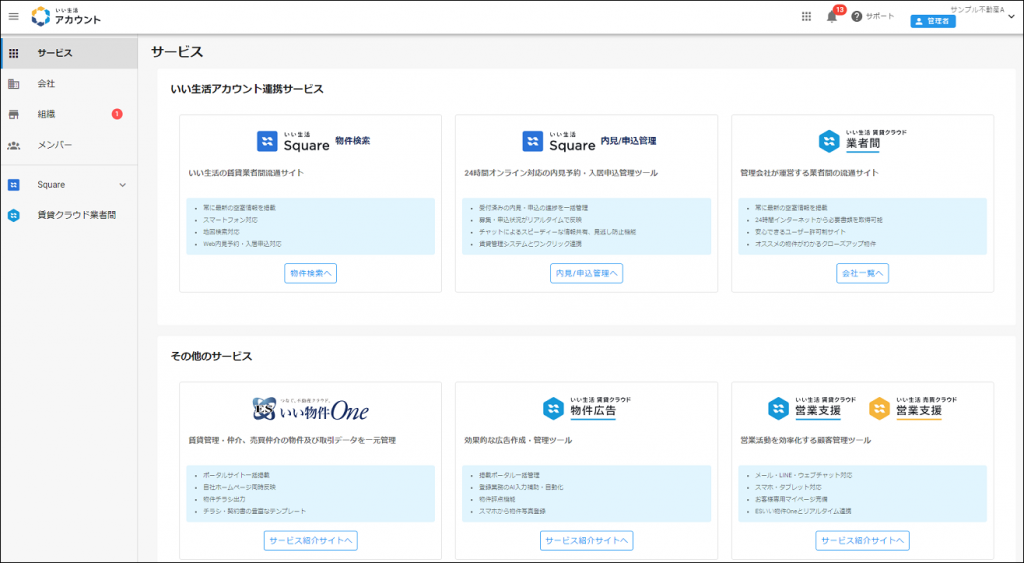Open サービス紹介サイトへ under 物件広告

click(586, 540)
